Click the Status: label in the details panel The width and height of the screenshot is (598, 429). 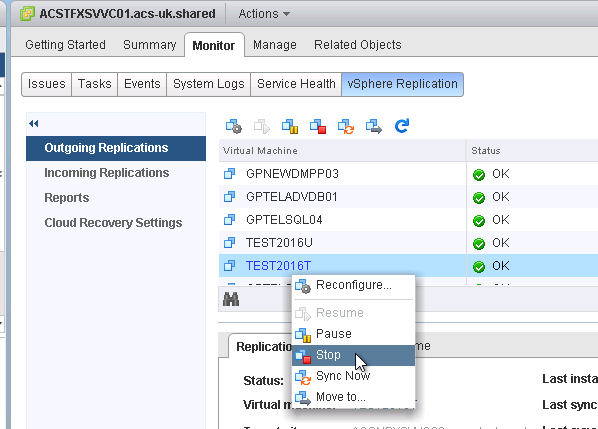[264, 381]
